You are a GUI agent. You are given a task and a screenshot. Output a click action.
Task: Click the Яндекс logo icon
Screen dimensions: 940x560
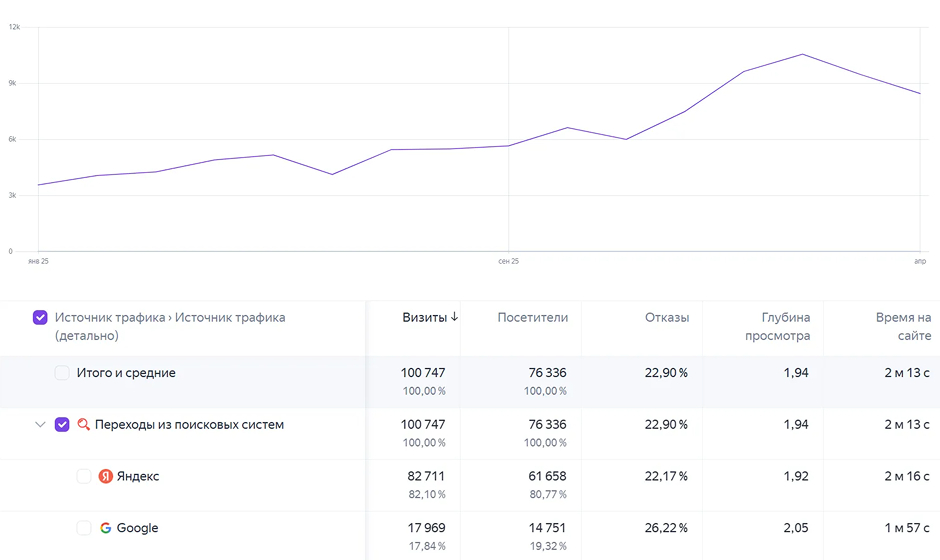(106, 476)
